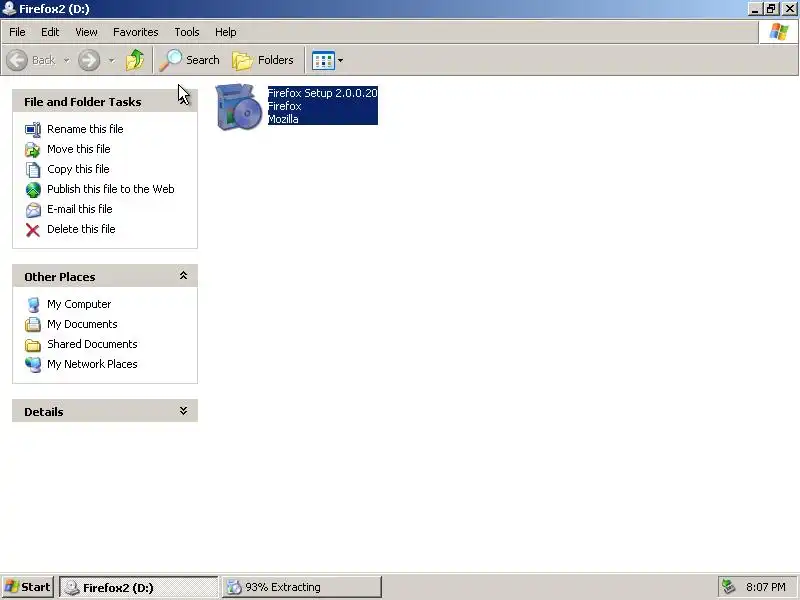This screenshot has height=600, width=800.
Task: Select the Firefox2 (D:) taskbar button
Action: (x=139, y=587)
